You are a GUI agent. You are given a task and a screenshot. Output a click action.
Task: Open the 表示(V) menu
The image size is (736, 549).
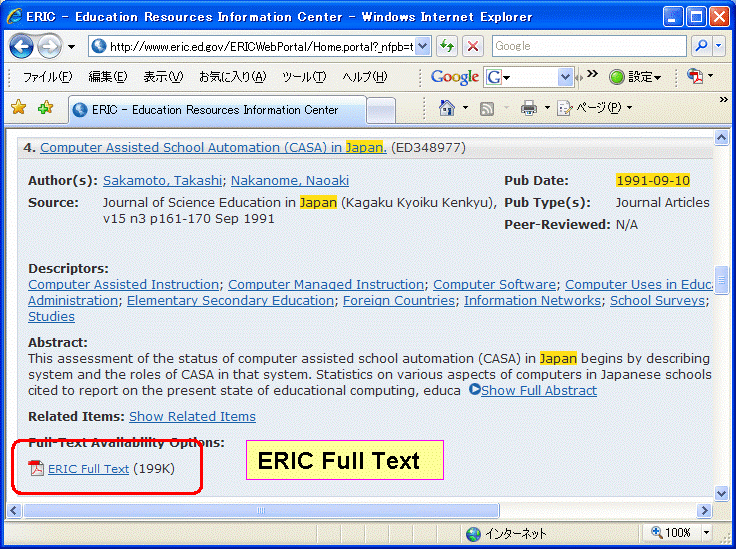pyautogui.click(x=163, y=76)
